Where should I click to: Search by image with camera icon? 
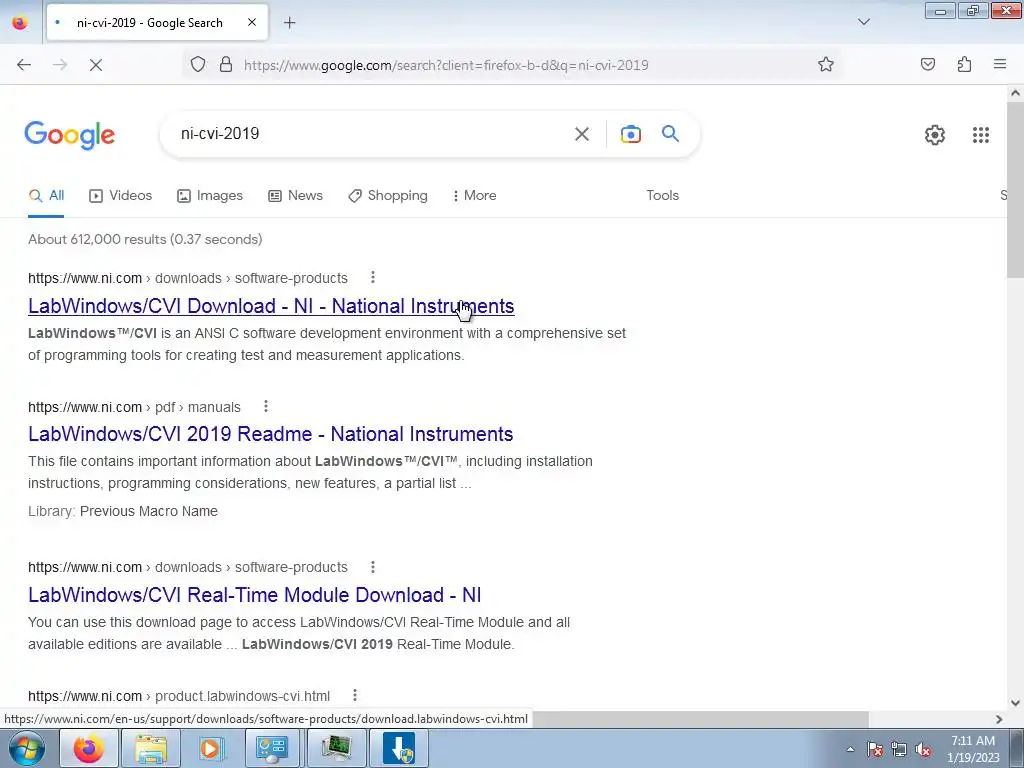click(x=630, y=134)
